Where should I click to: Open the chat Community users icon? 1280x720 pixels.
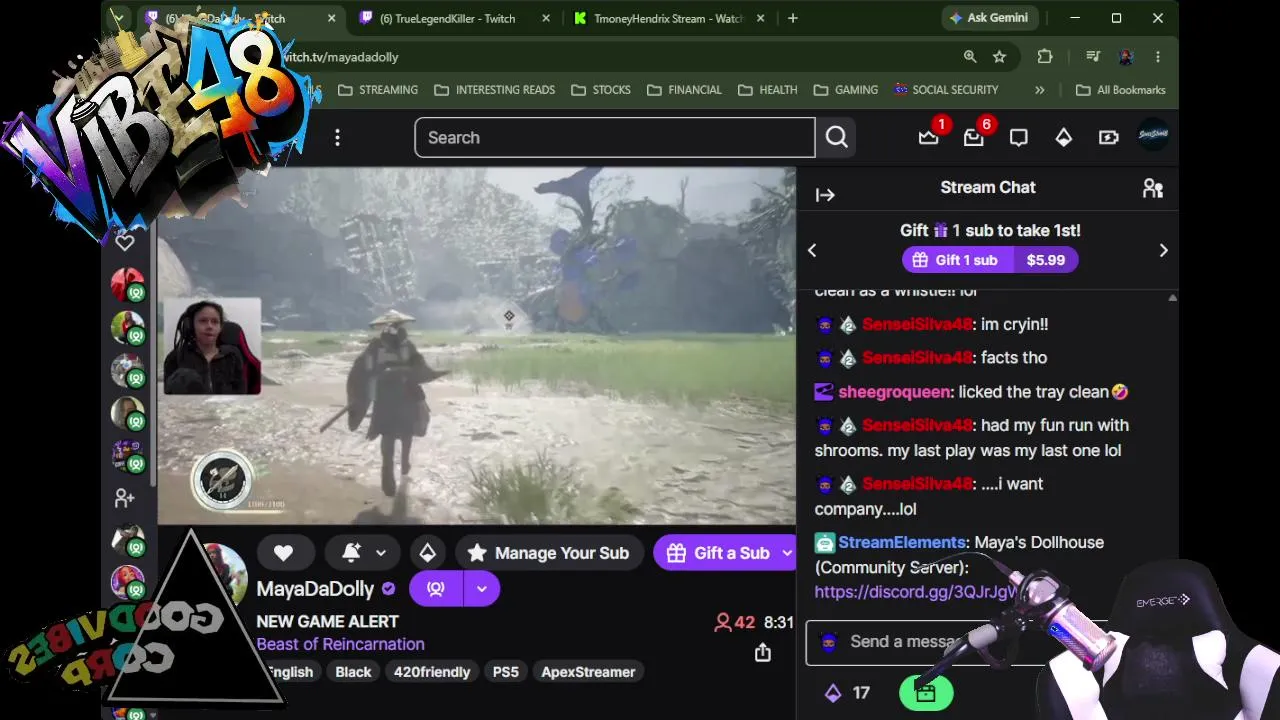(x=1153, y=188)
